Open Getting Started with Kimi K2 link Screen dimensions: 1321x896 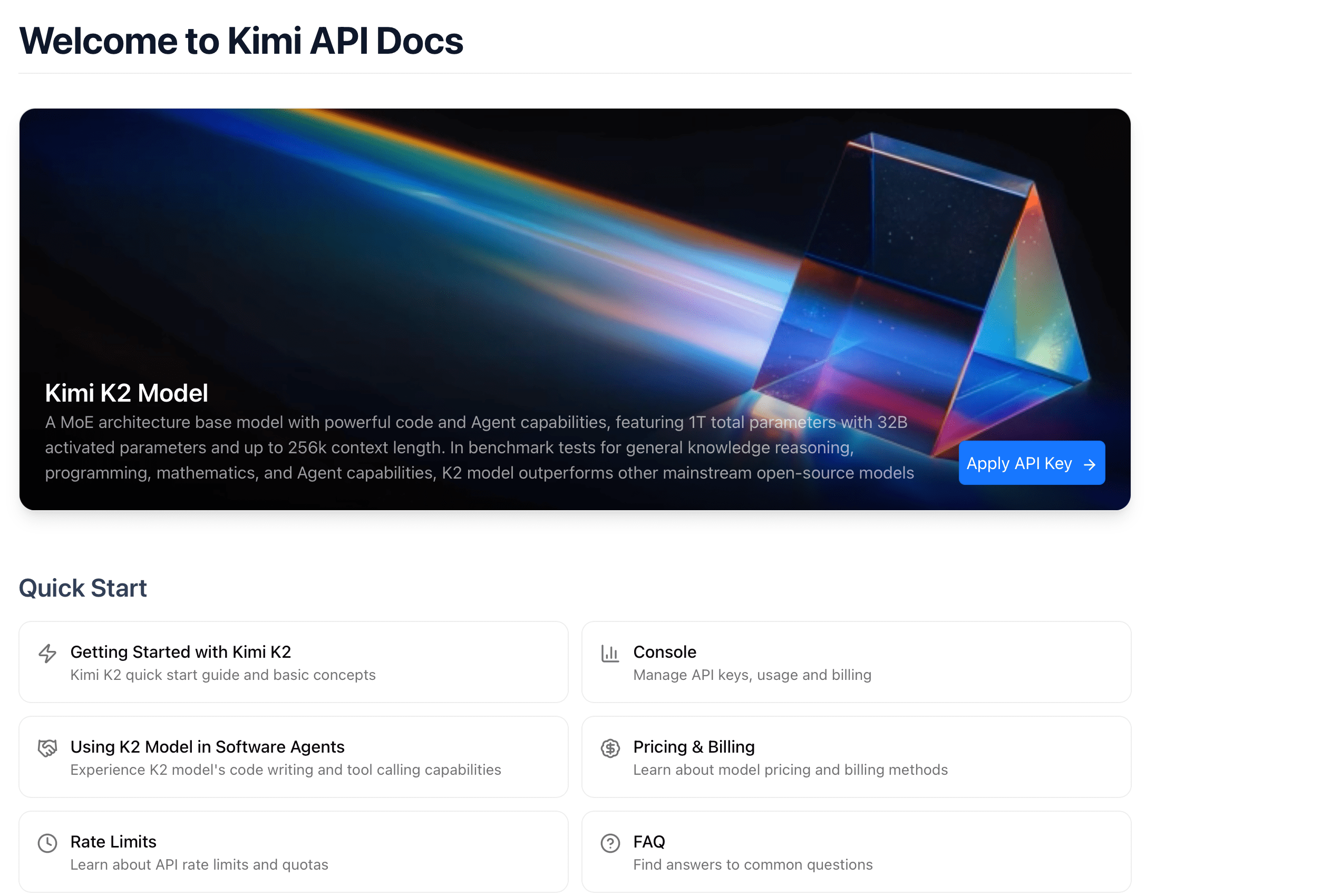180,651
